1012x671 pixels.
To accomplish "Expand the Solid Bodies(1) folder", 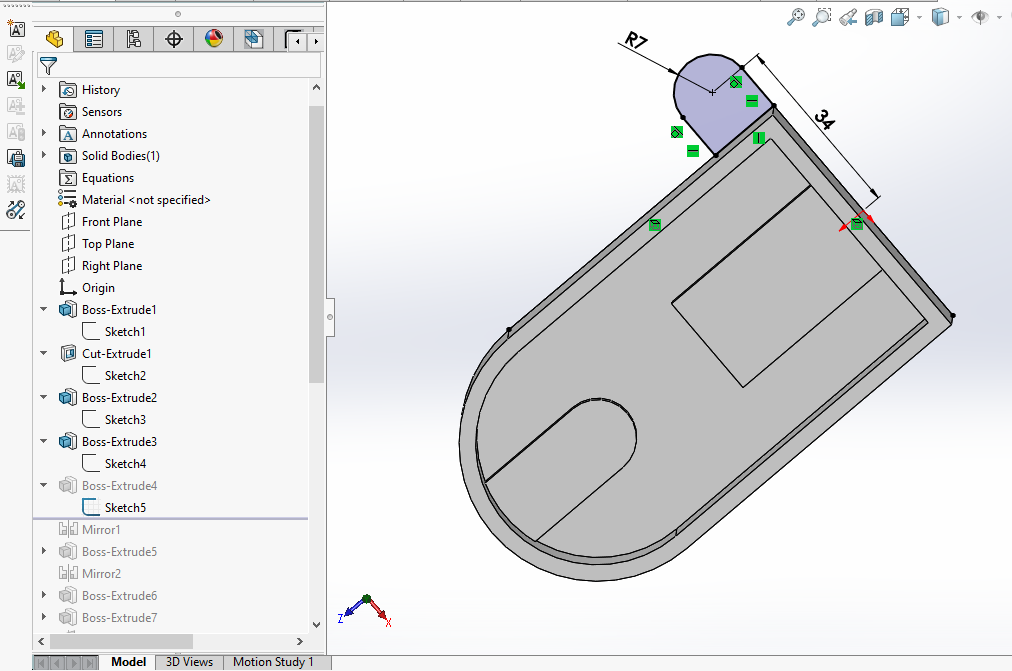I will click(x=44, y=156).
